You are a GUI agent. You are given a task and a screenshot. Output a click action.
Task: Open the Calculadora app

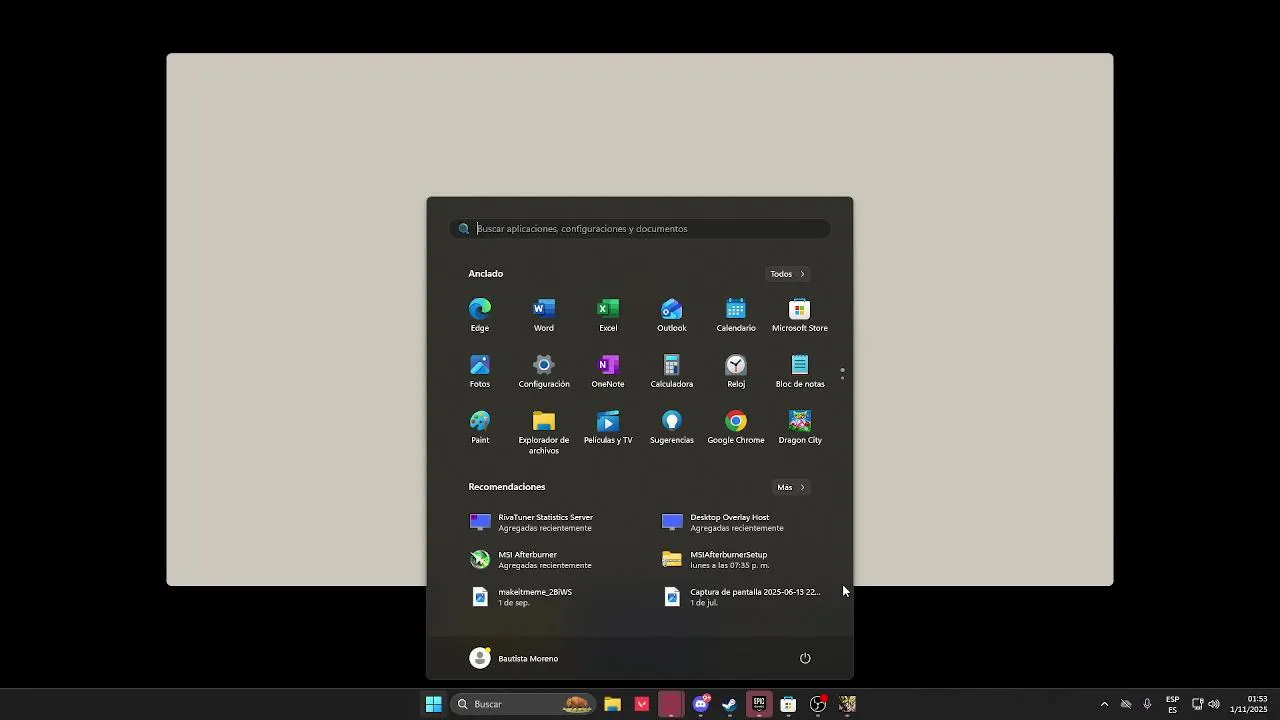672,370
